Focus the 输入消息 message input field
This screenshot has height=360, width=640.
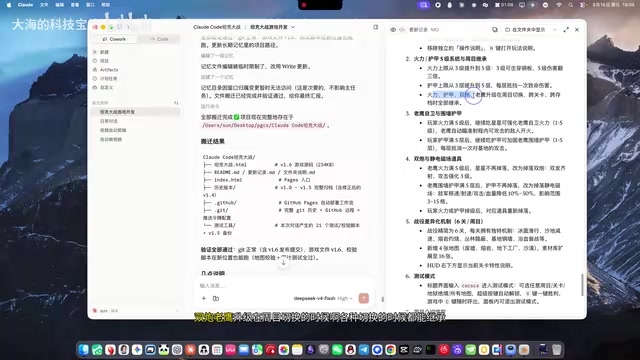tap(282, 285)
